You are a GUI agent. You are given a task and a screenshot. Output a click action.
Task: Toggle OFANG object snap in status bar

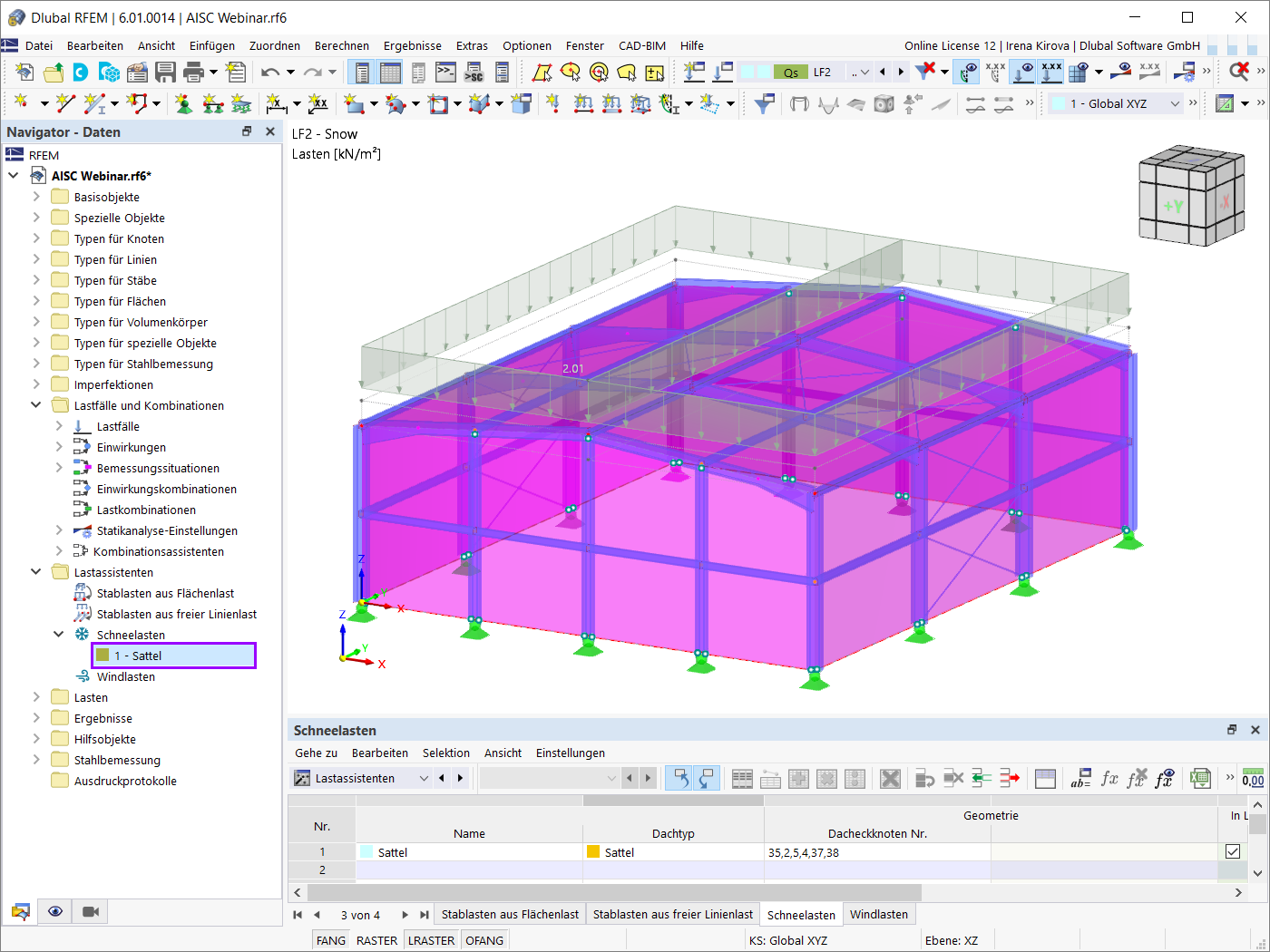(484, 940)
